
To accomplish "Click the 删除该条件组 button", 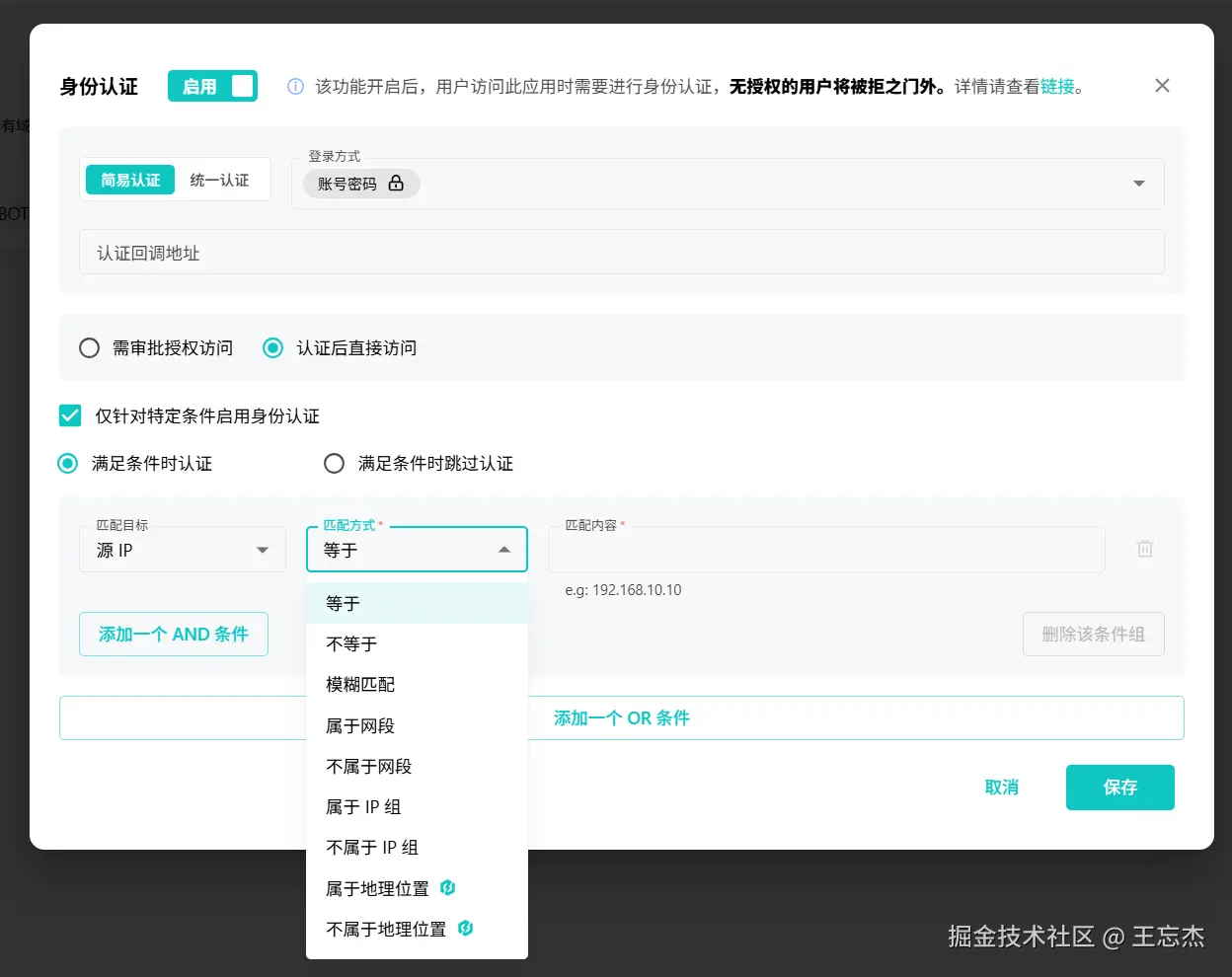I will click(1094, 634).
